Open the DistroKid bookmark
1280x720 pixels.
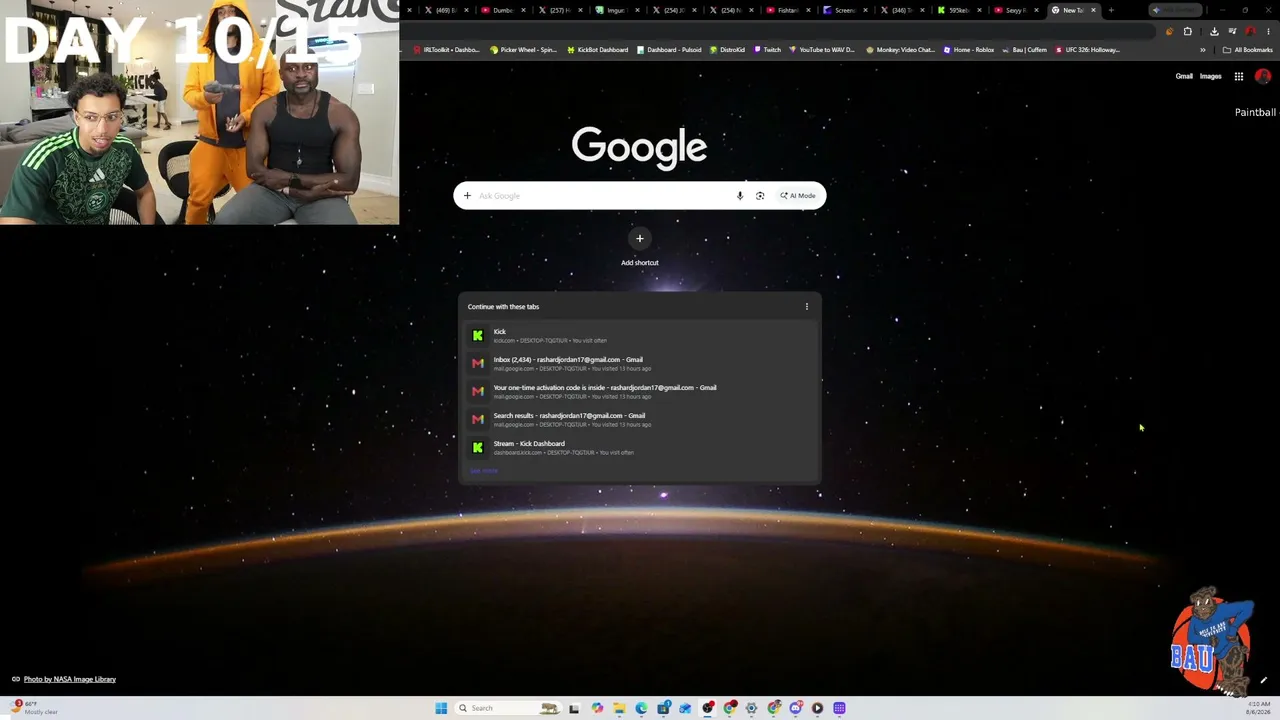click(x=727, y=50)
